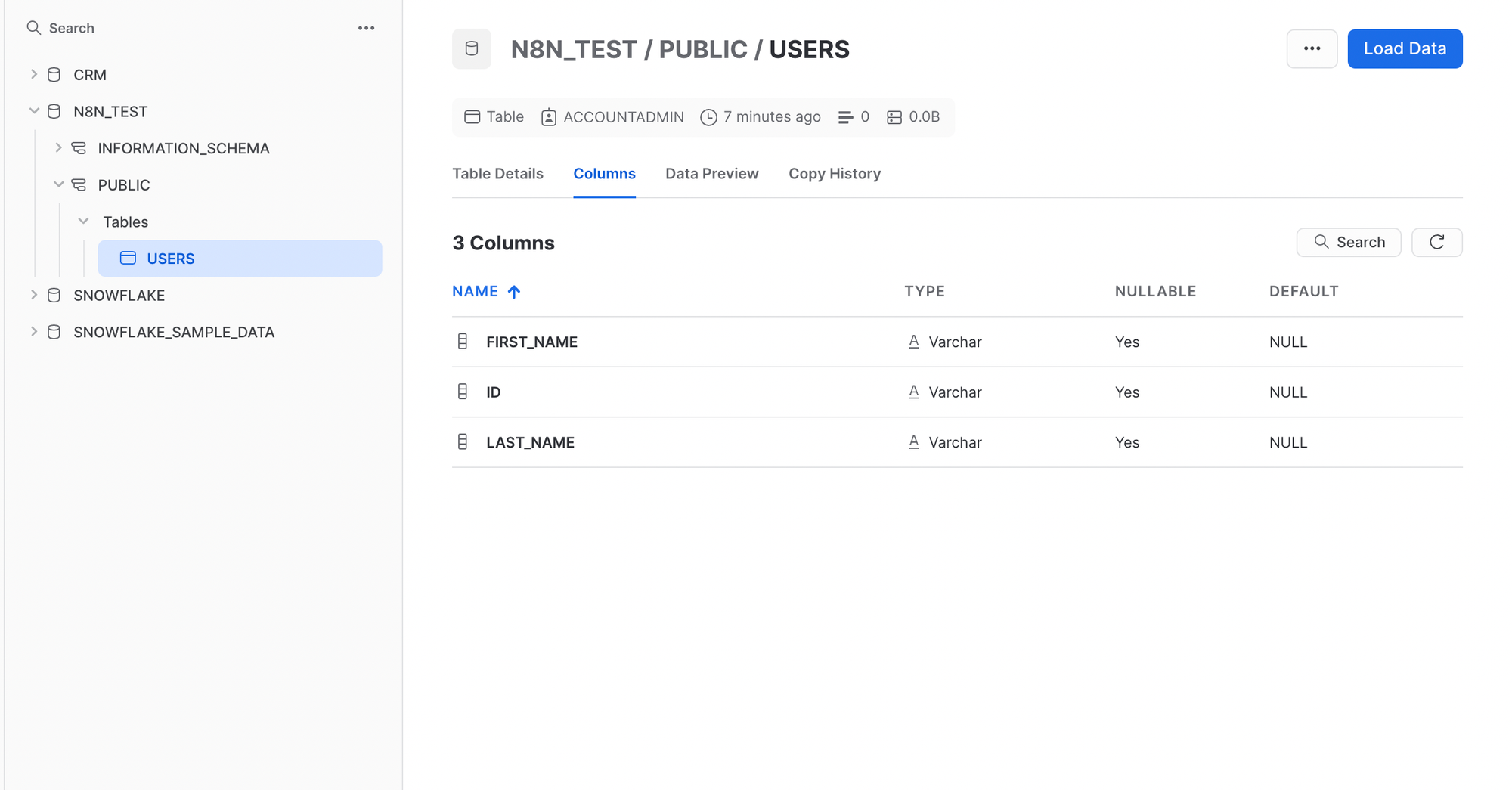1512x790 pixels.
Task: Collapse the N8N_TEST database node
Action: point(34,110)
